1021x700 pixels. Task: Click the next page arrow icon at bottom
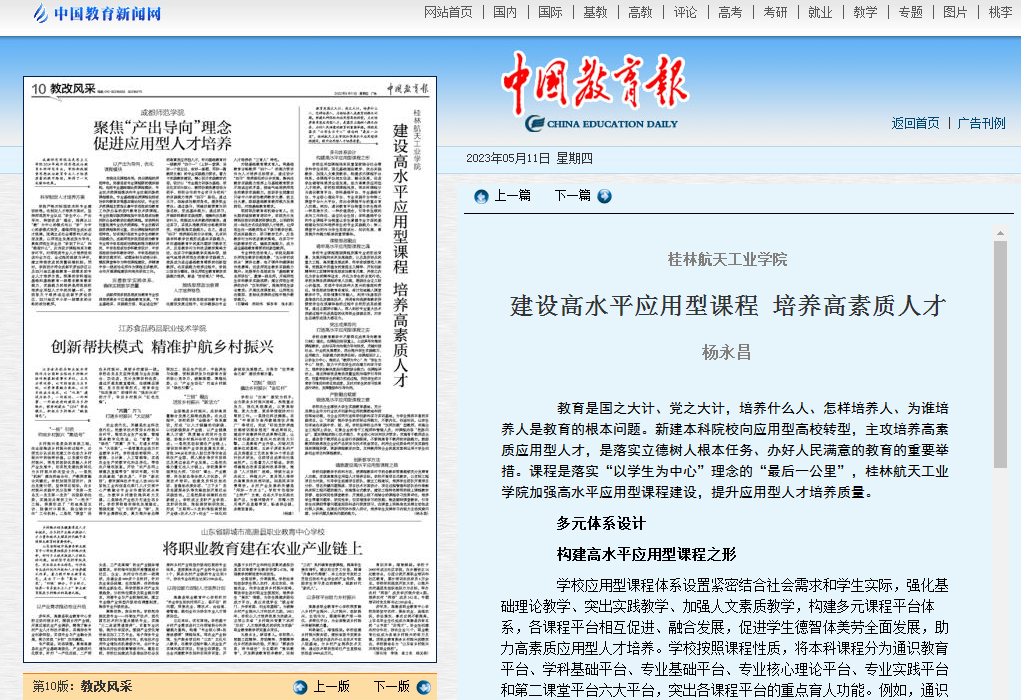pyautogui.click(x=420, y=687)
